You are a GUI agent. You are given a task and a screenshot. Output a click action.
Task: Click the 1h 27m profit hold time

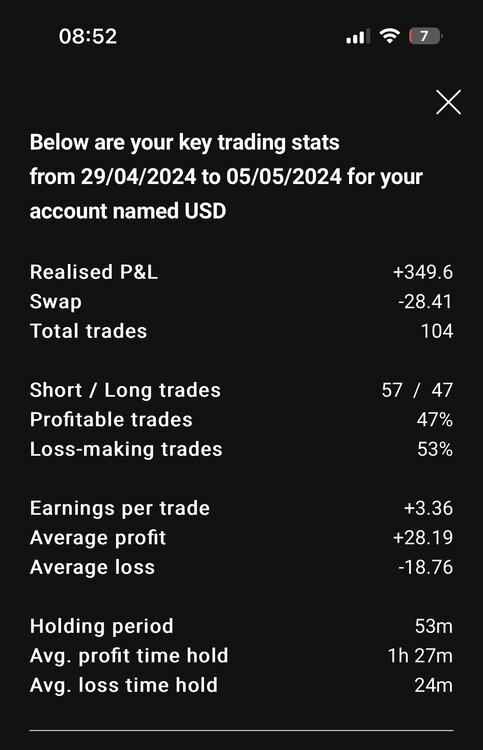click(x=420, y=656)
